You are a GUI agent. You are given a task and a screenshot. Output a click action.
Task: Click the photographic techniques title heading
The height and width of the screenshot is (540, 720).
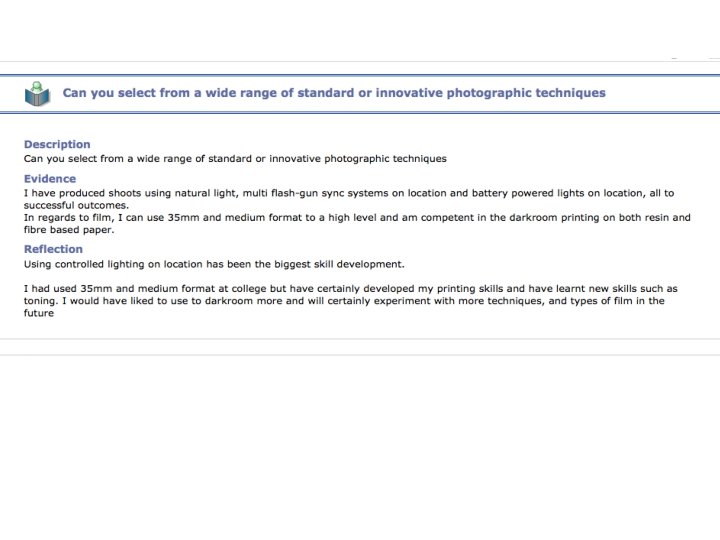(x=334, y=93)
